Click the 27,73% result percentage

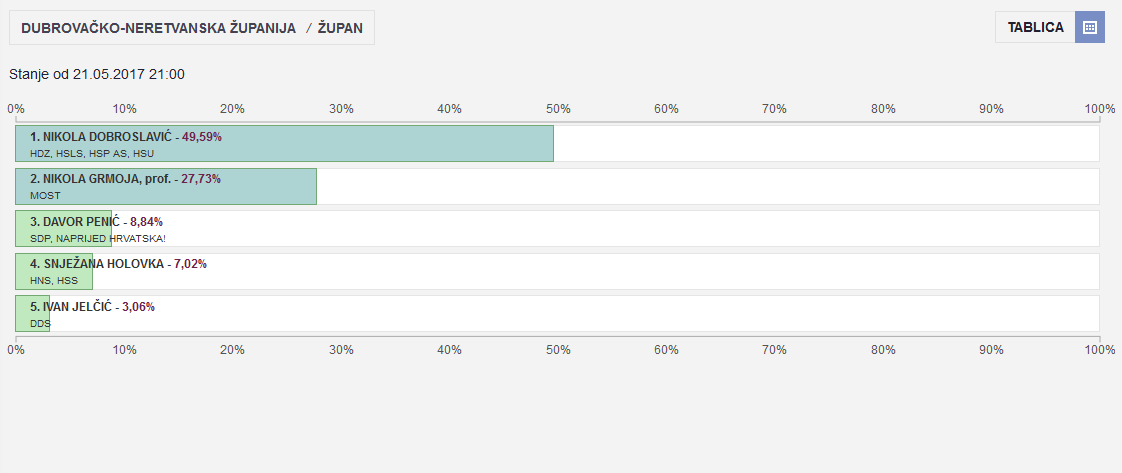[x=201, y=179]
